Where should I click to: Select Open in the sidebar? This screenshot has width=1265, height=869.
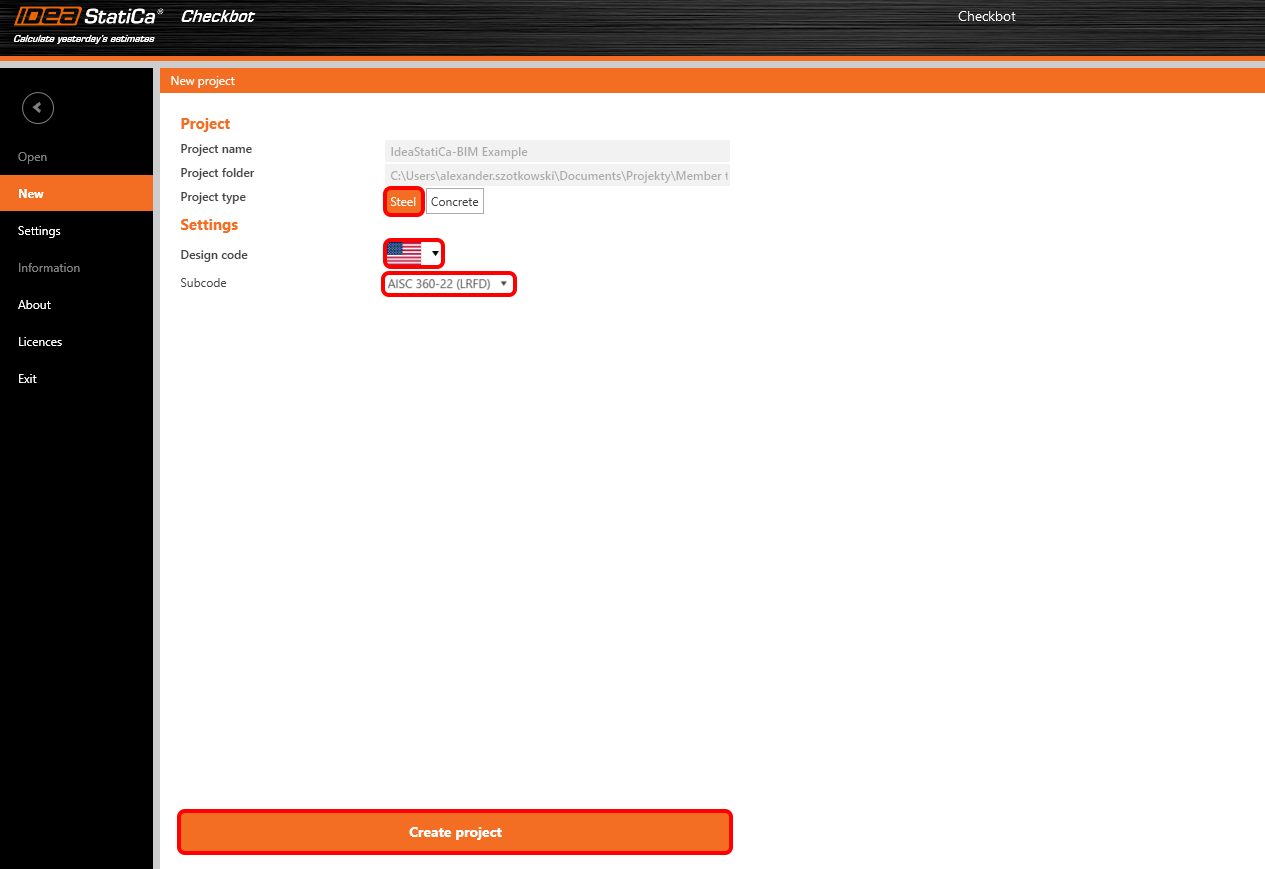pos(32,156)
